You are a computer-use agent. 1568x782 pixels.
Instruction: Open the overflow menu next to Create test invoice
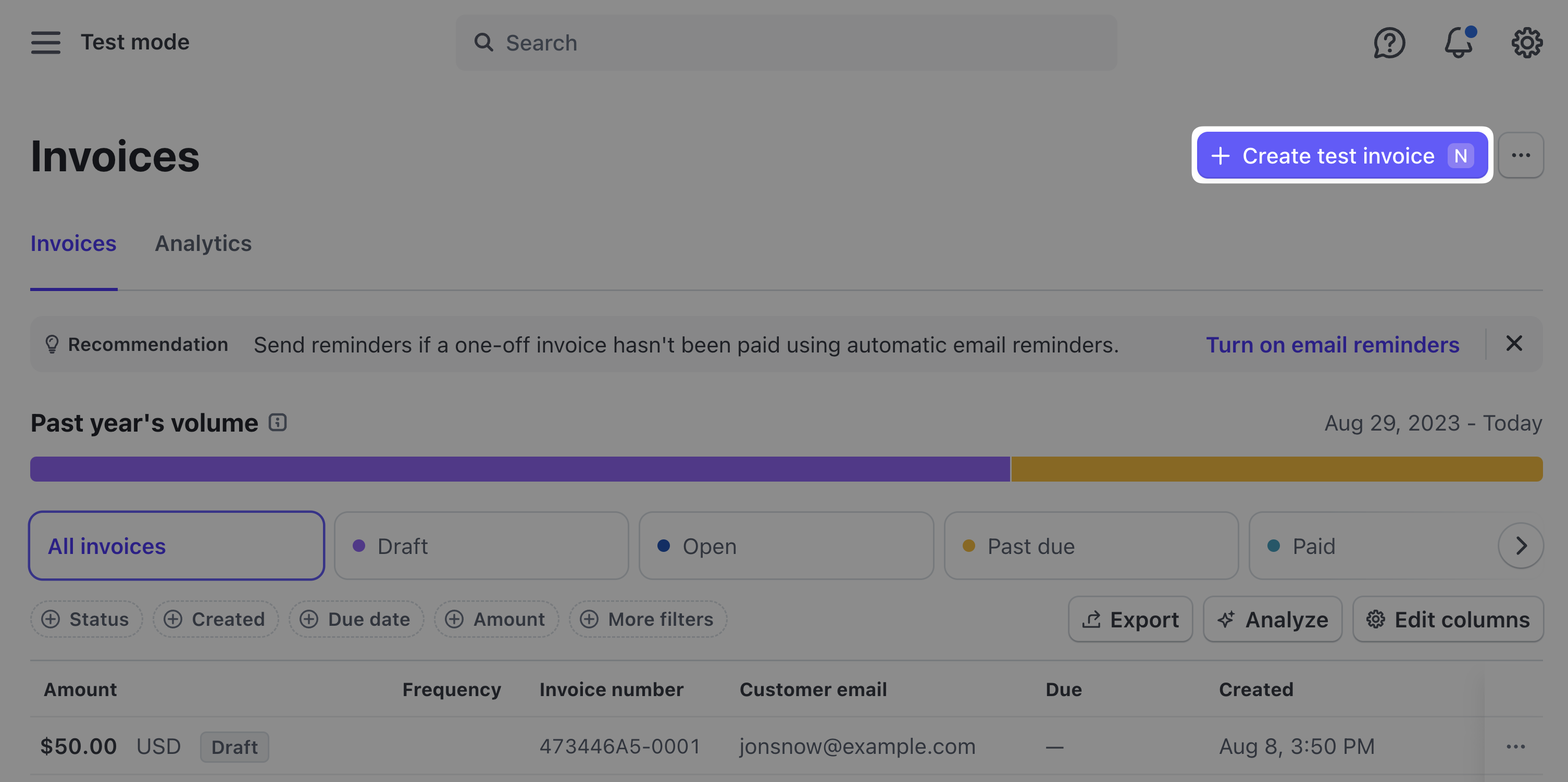pos(1521,155)
